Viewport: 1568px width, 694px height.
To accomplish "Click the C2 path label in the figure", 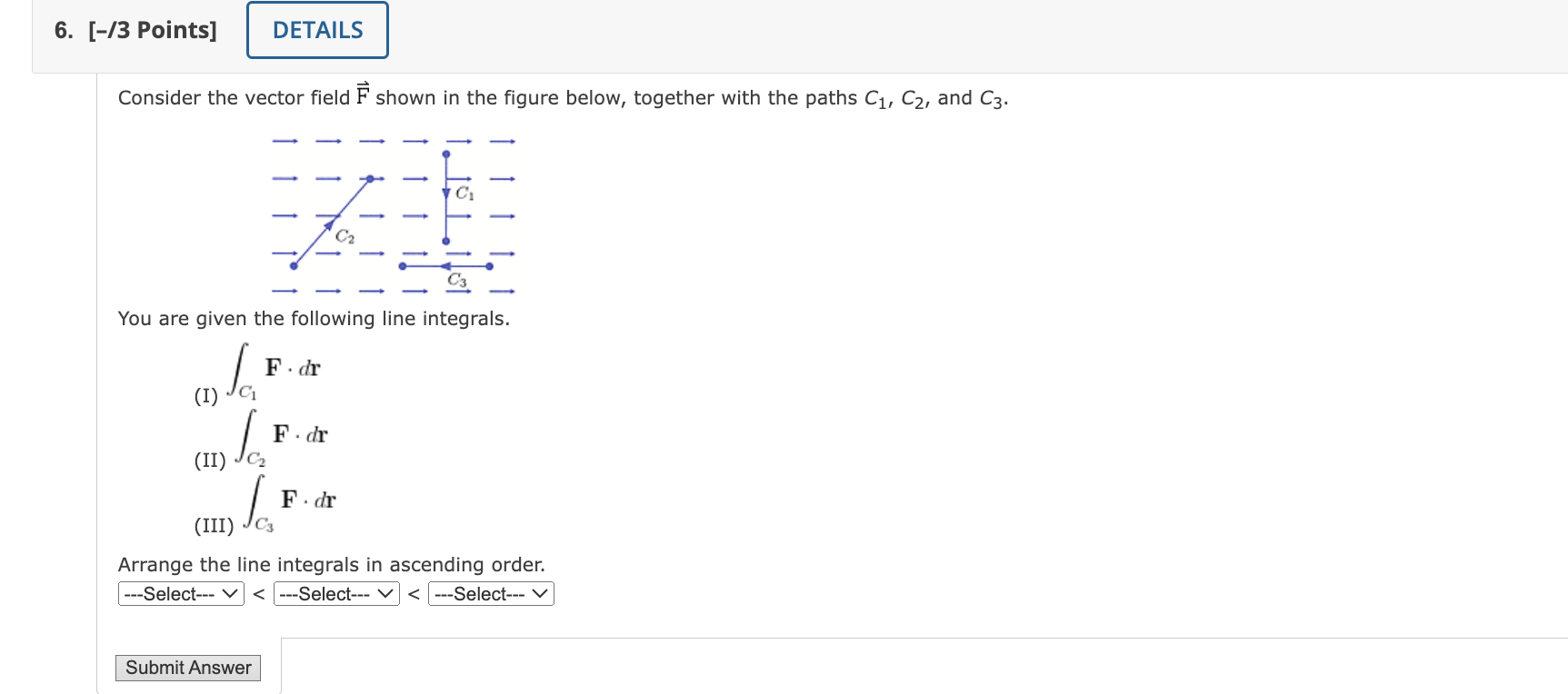I will 345,236.
